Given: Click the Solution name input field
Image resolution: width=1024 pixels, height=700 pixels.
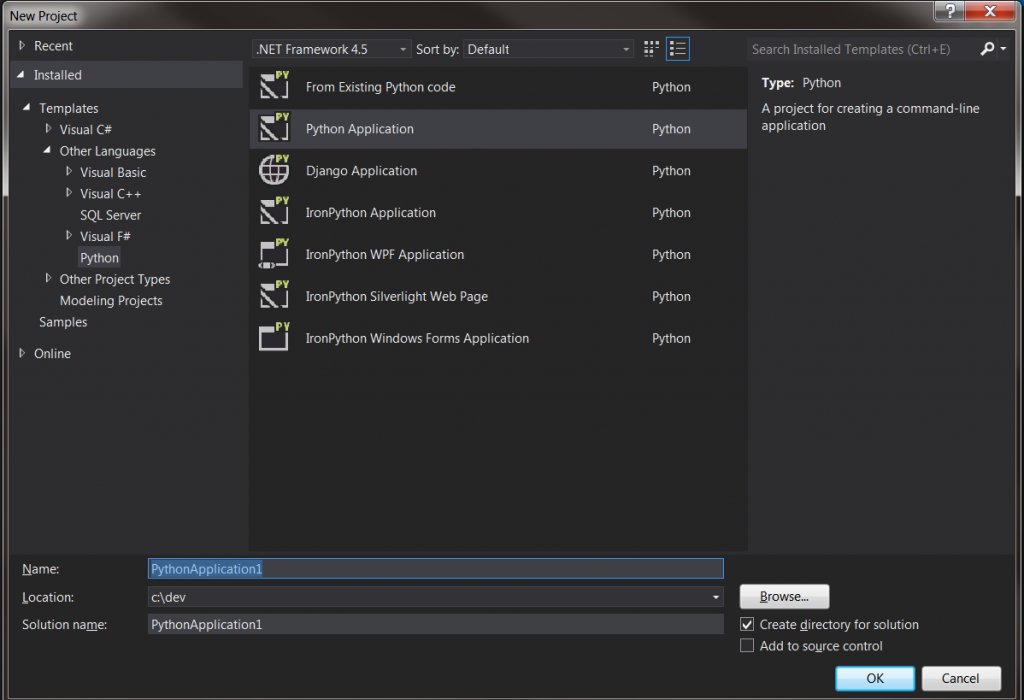Looking at the screenshot, I should (x=436, y=624).
